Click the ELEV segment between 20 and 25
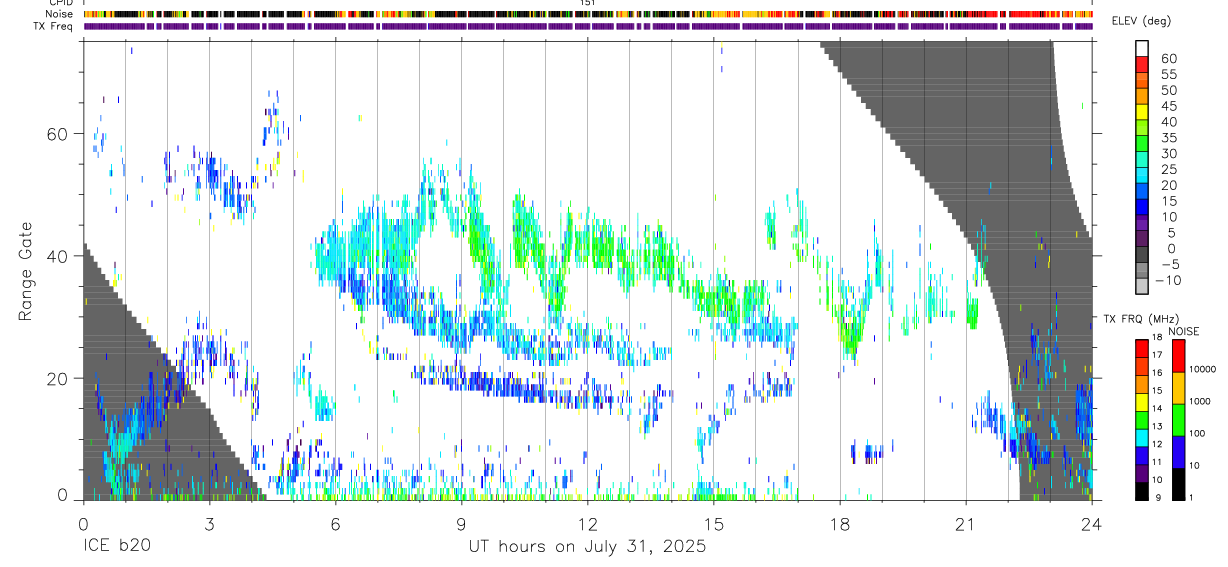The height and width of the screenshot is (567, 1228). click(x=1143, y=176)
